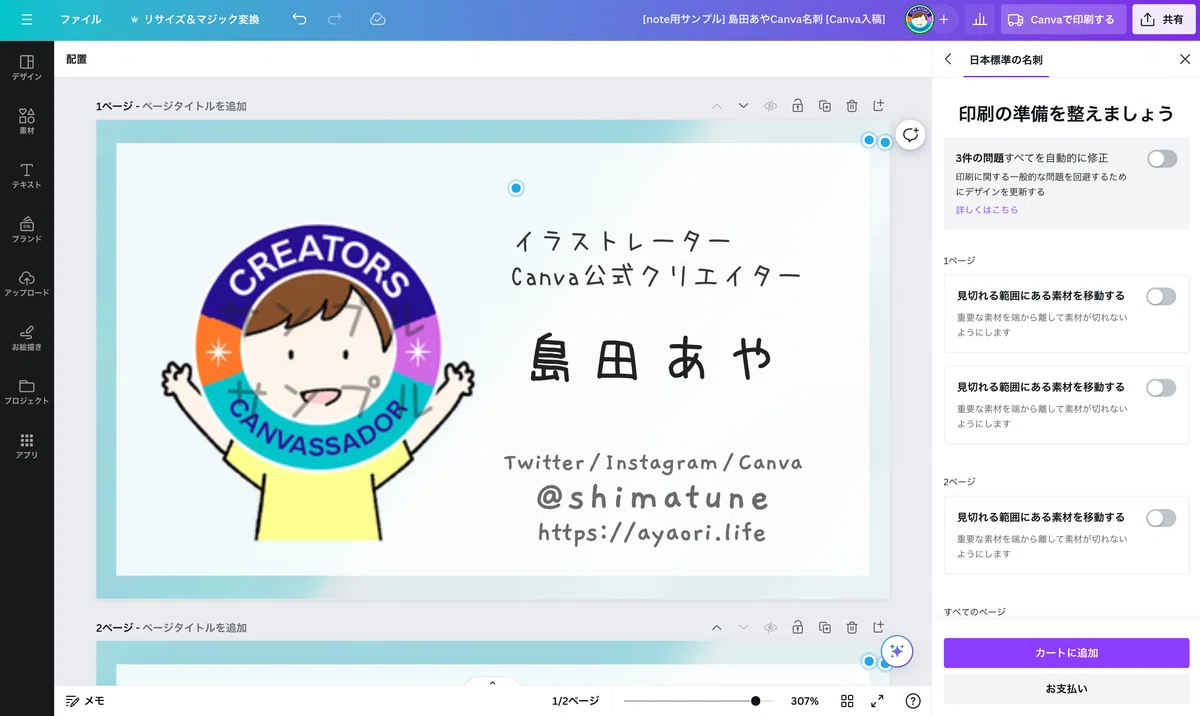Screen dimensions: 1200x716
Task: Adjust the zoom slider handle
Action: click(755, 701)
